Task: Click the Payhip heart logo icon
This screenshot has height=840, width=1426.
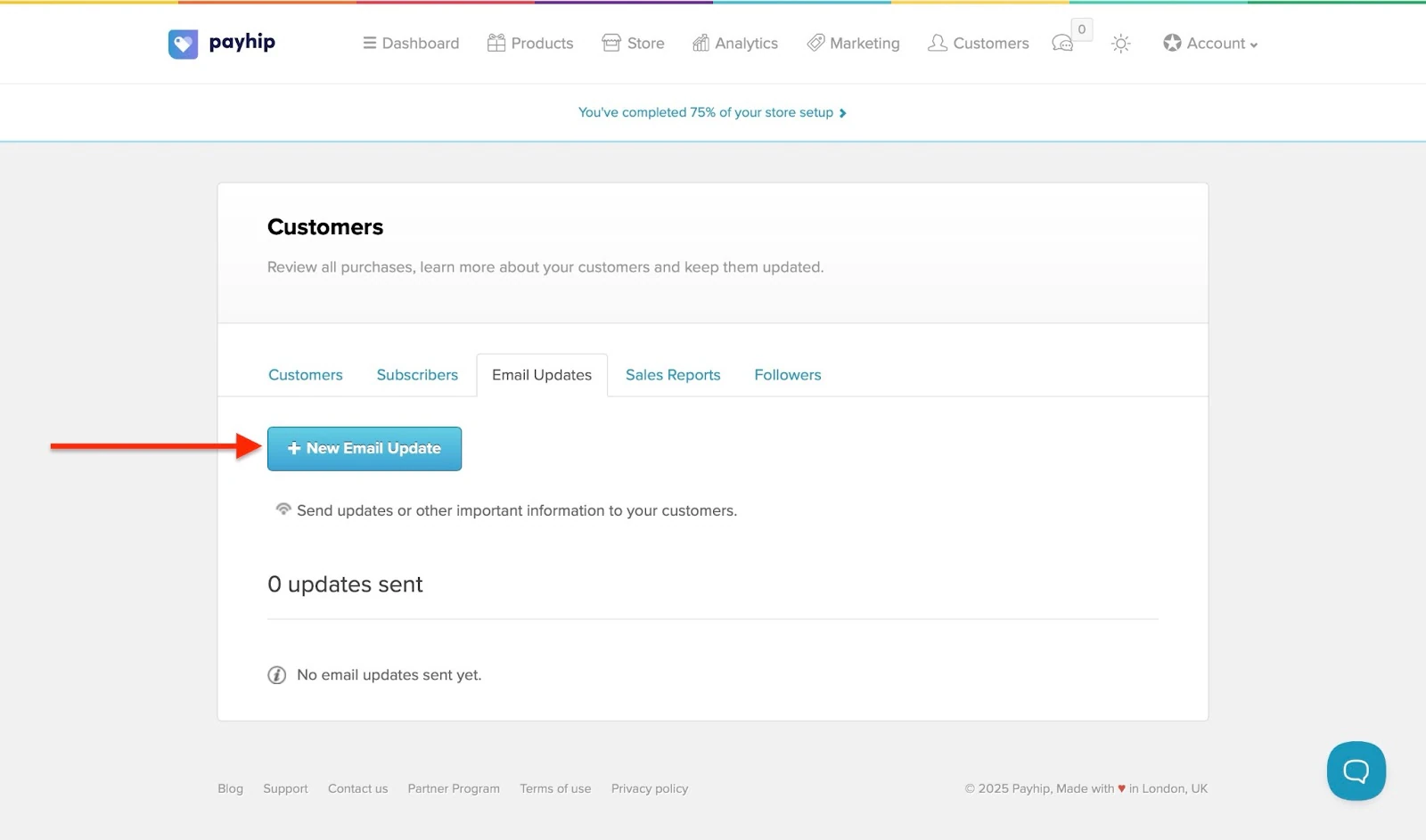Action: [x=183, y=44]
